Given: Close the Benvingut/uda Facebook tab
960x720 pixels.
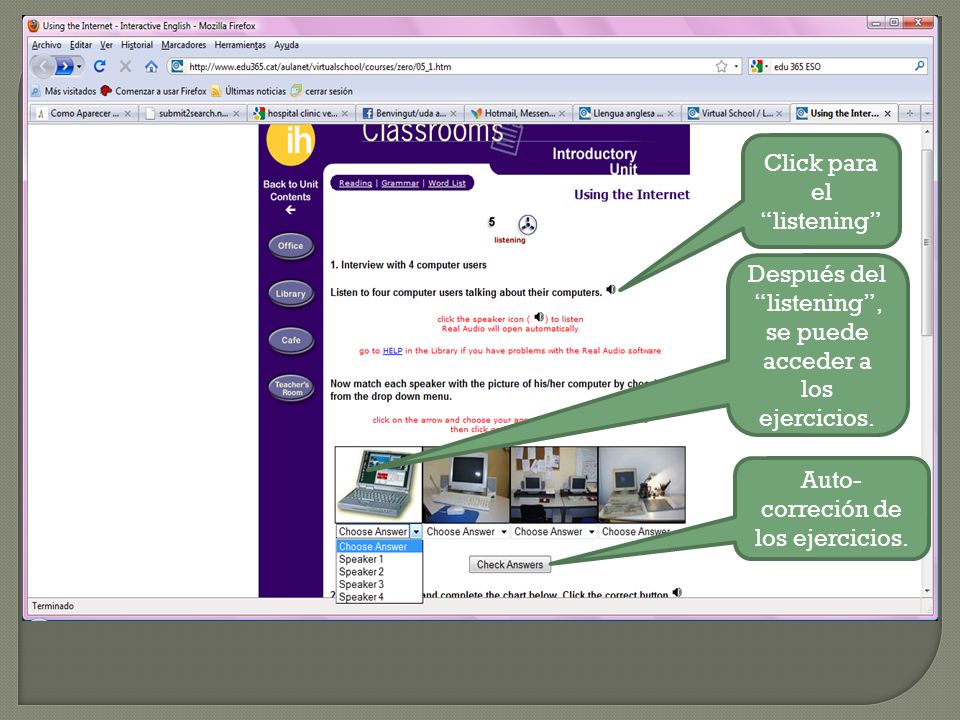Looking at the screenshot, I should (453, 114).
